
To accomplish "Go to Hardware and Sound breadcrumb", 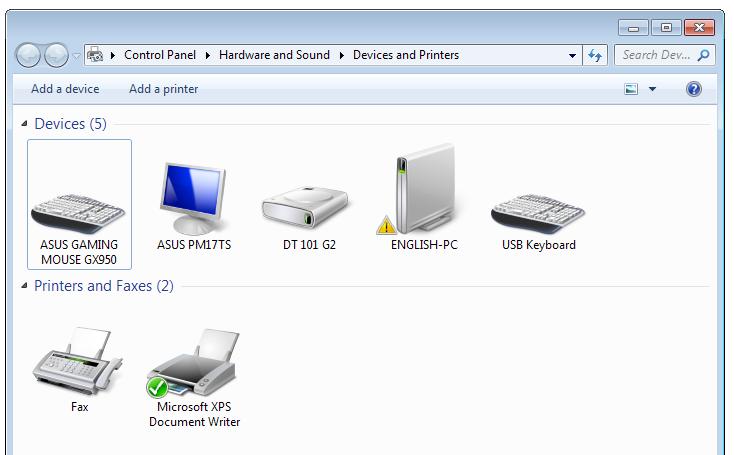I will coord(274,55).
